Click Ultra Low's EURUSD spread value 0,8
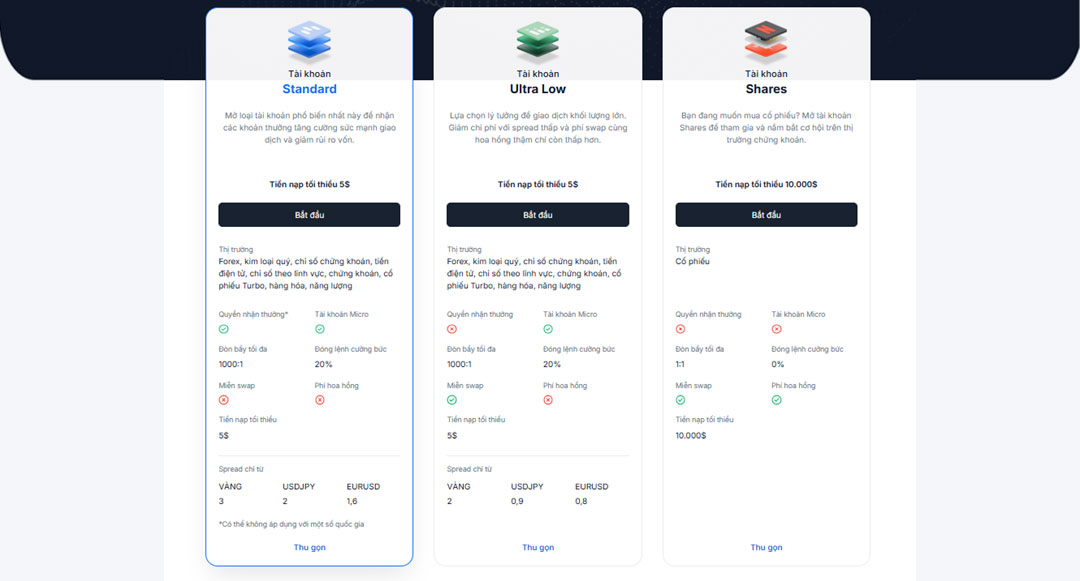The height and width of the screenshot is (581, 1080). coord(581,501)
